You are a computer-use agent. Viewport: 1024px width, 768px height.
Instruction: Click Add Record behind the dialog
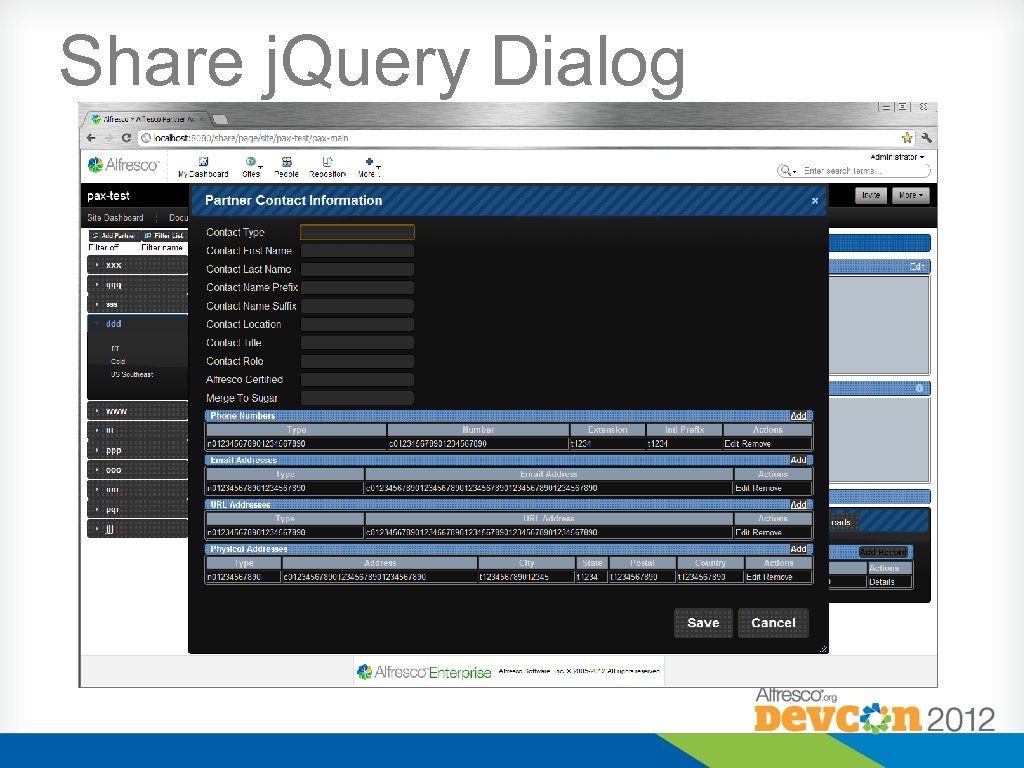[x=883, y=552]
